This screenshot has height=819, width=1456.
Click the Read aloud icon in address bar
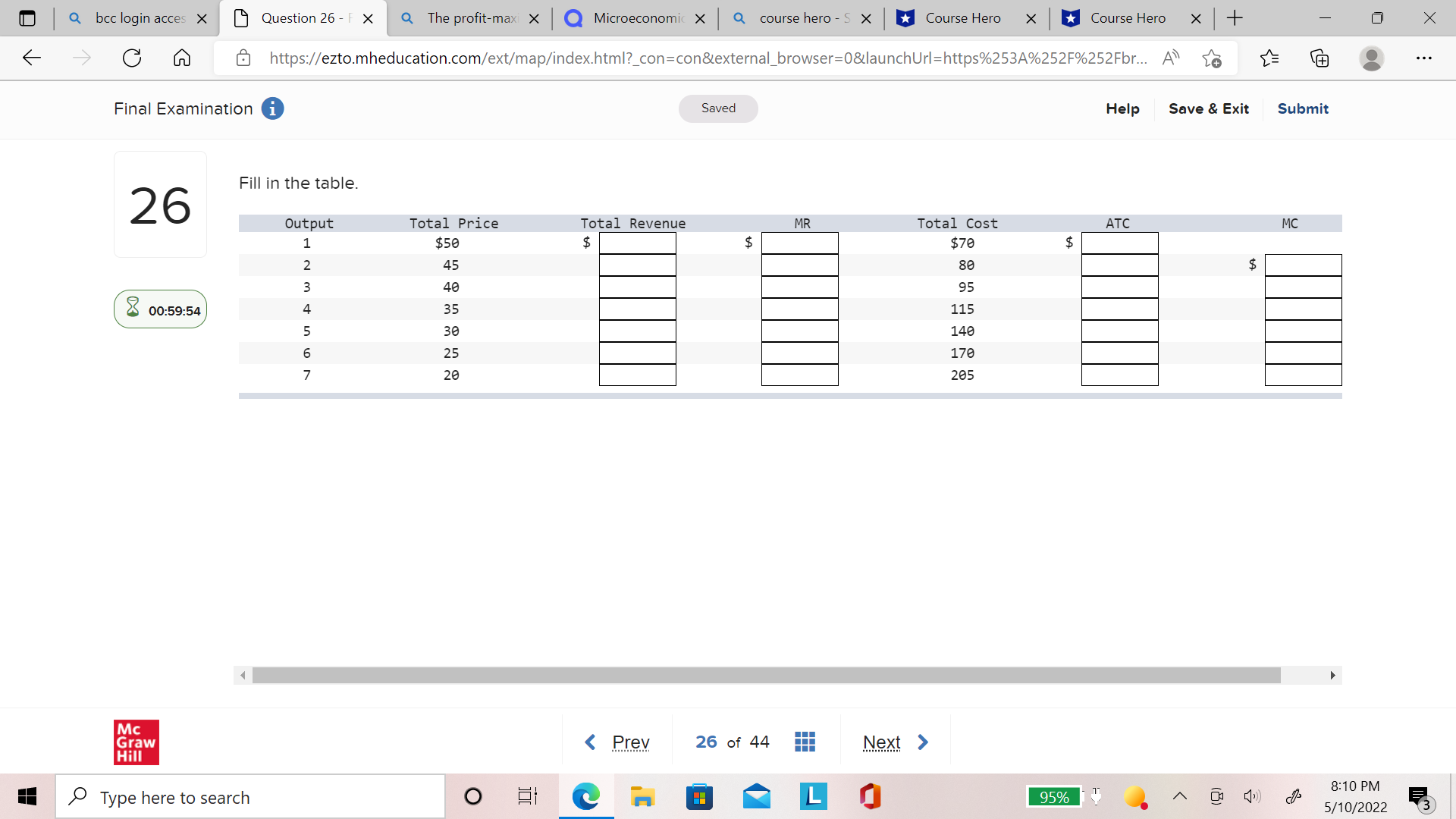coord(1170,58)
